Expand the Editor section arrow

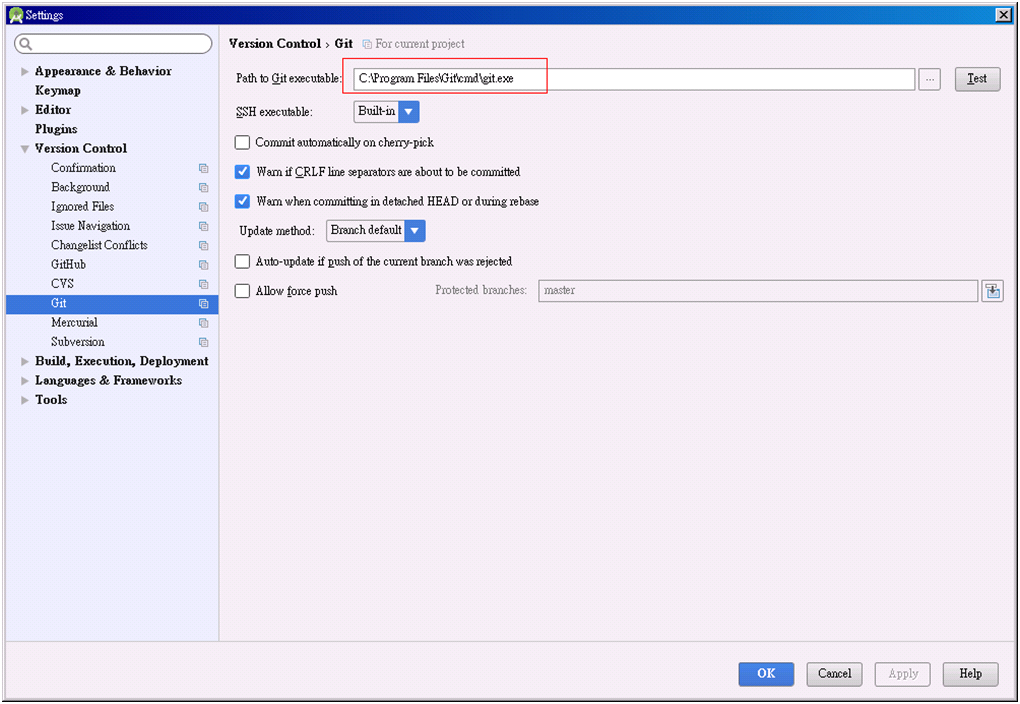pos(25,110)
